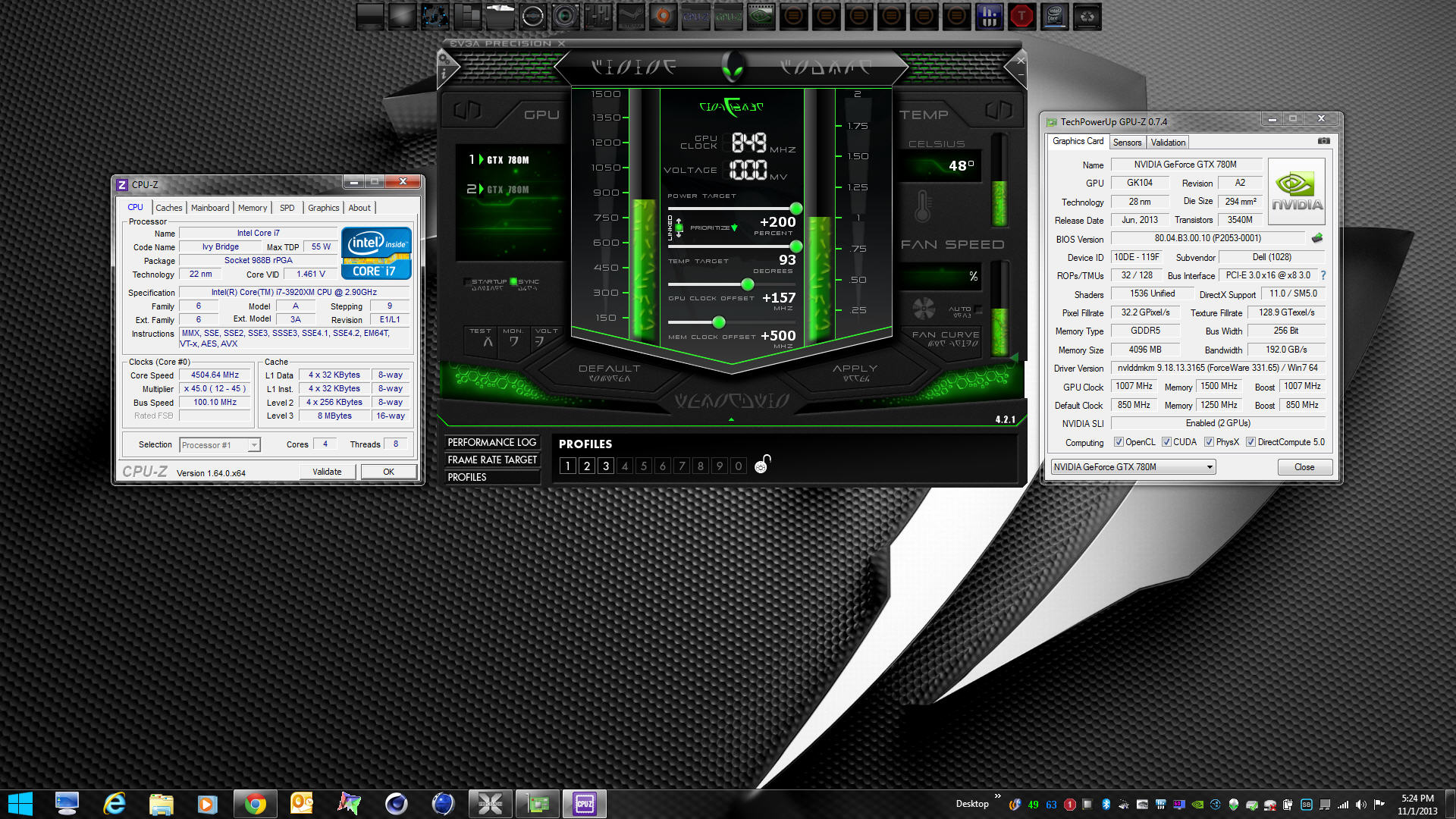This screenshot has height=819, width=1456.
Task: Toggle the CUDA checkbox in GPU-Z
Action: (1166, 442)
